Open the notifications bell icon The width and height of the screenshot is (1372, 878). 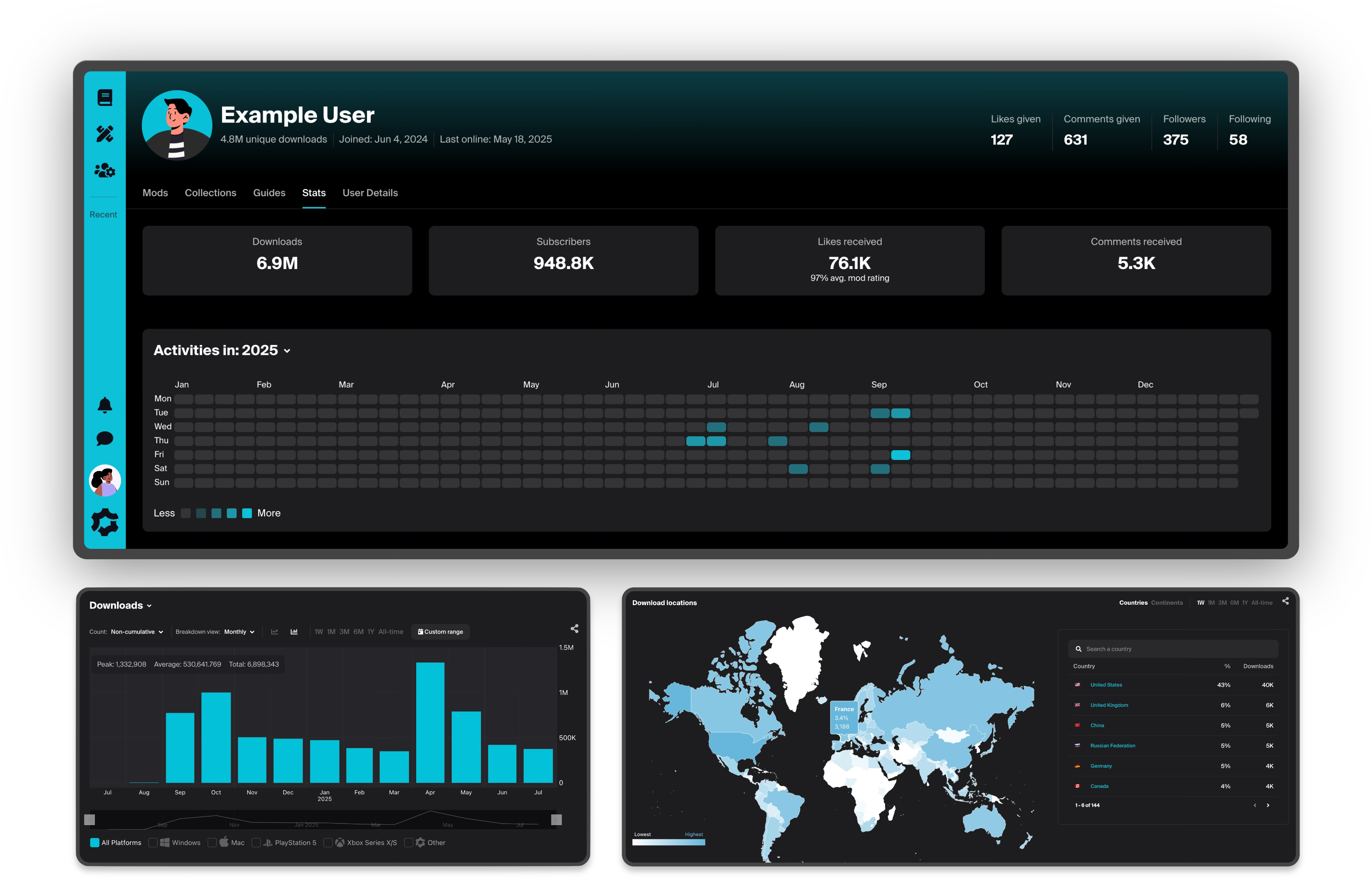tap(105, 405)
